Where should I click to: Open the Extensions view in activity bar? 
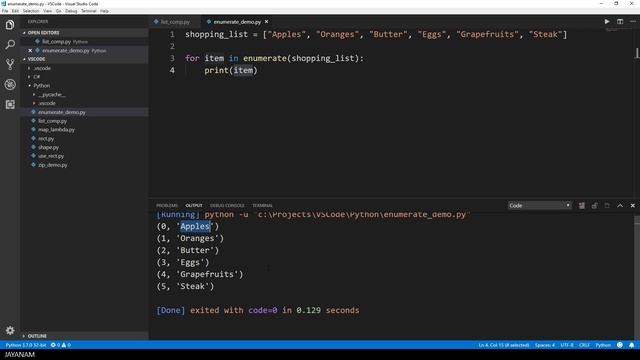point(10,104)
